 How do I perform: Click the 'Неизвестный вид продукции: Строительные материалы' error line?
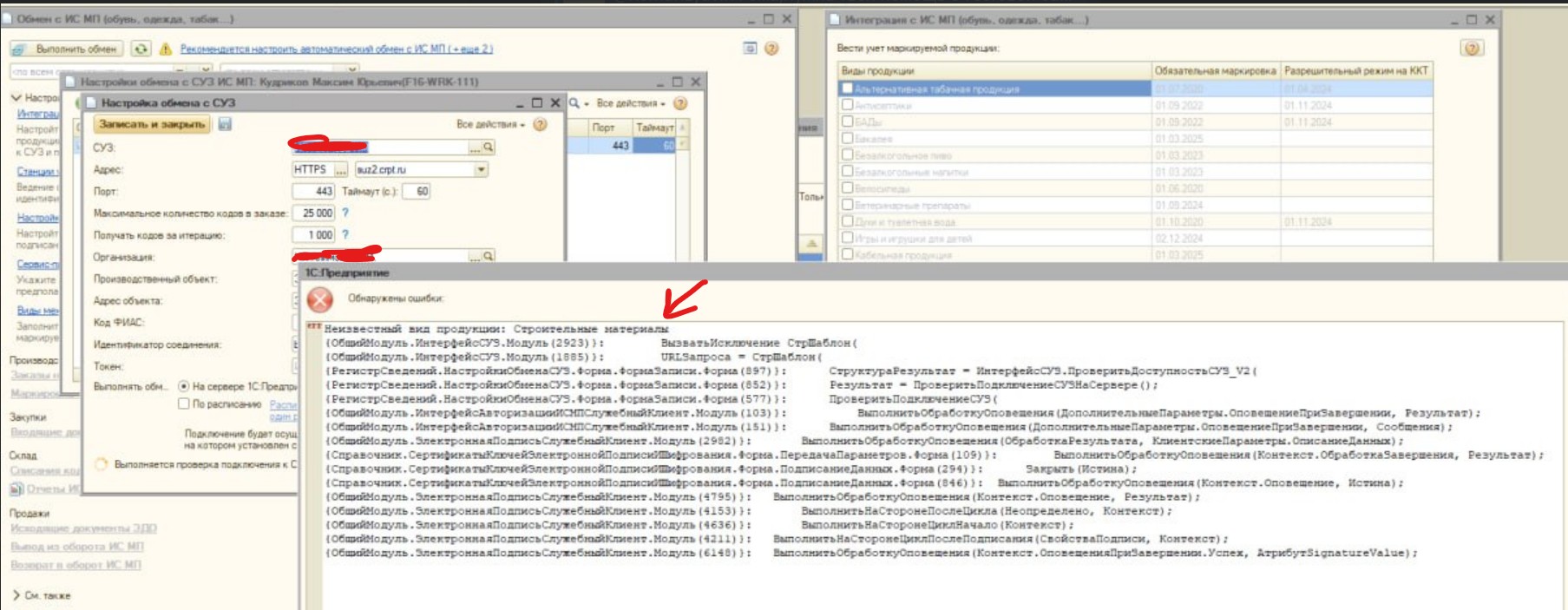coord(496,330)
